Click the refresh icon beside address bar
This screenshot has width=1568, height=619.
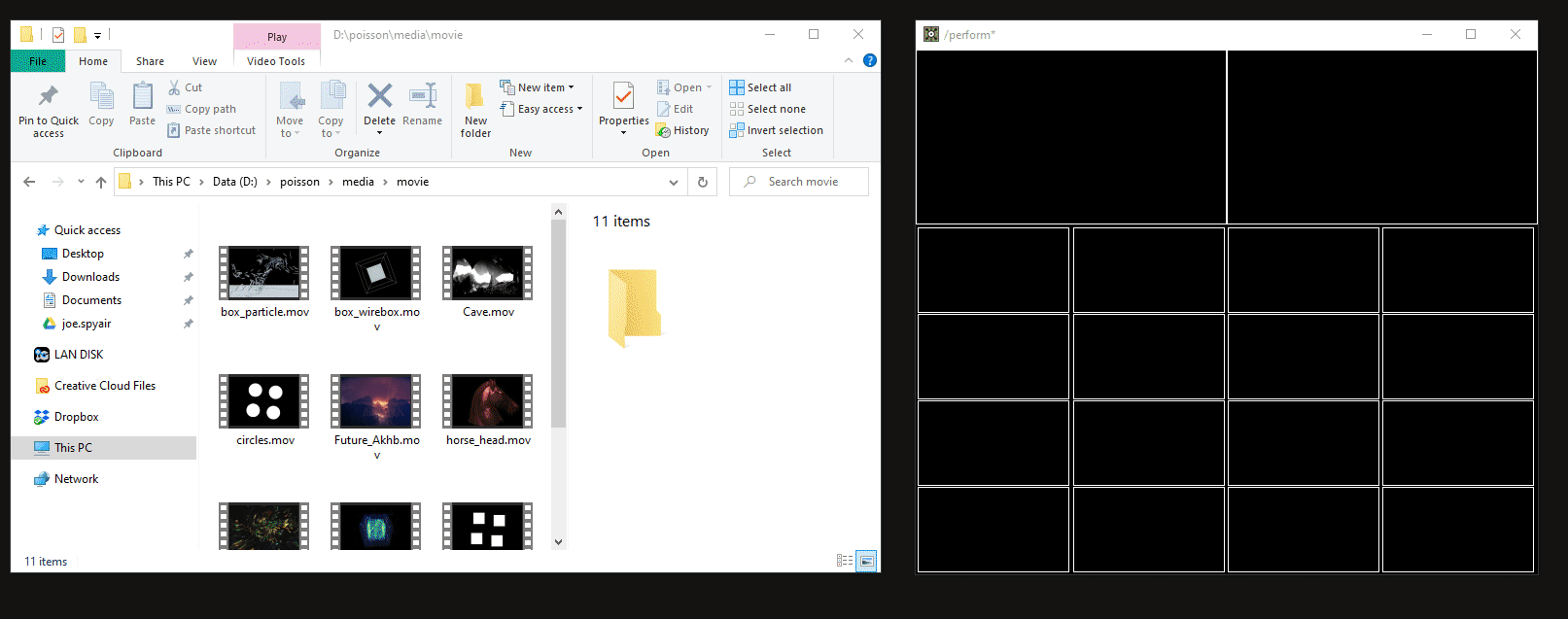point(702,182)
